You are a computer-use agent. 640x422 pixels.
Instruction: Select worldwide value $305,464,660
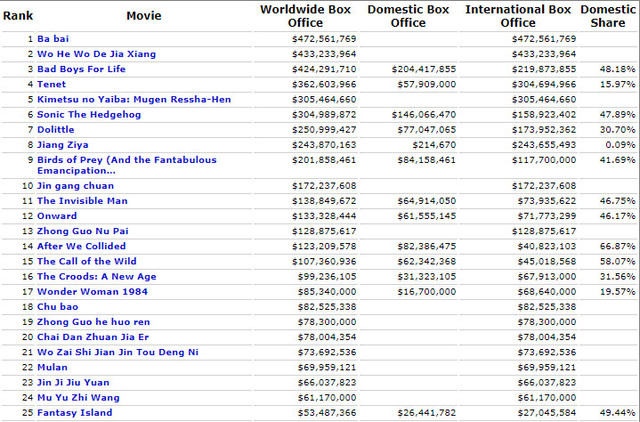click(x=324, y=99)
